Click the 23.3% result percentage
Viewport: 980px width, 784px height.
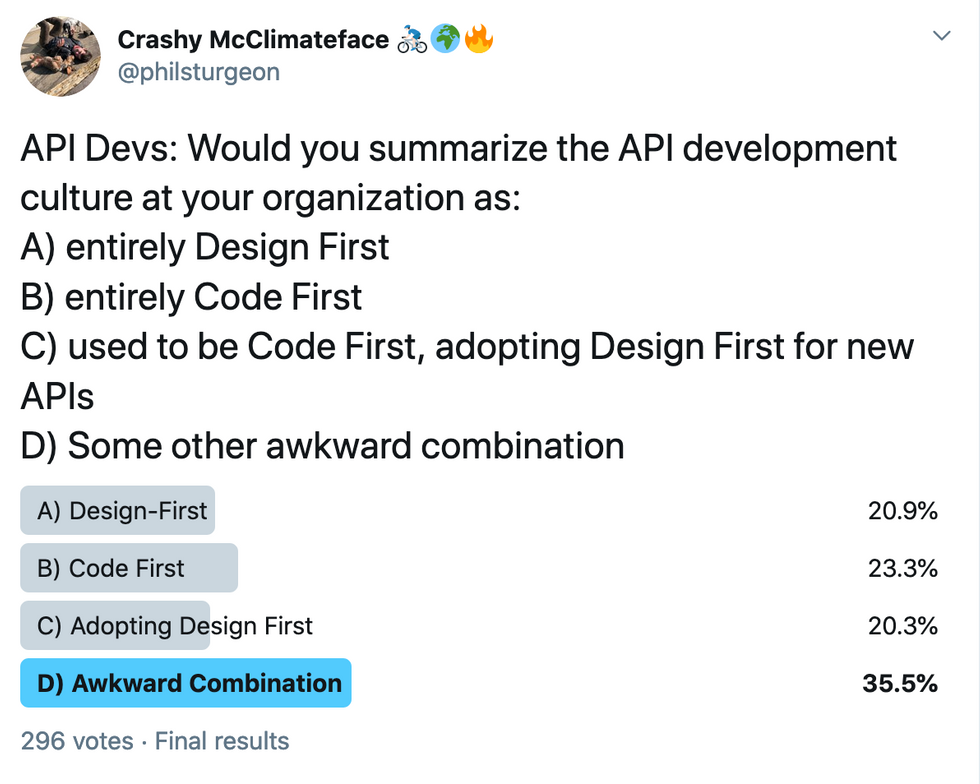coord(902,568)
